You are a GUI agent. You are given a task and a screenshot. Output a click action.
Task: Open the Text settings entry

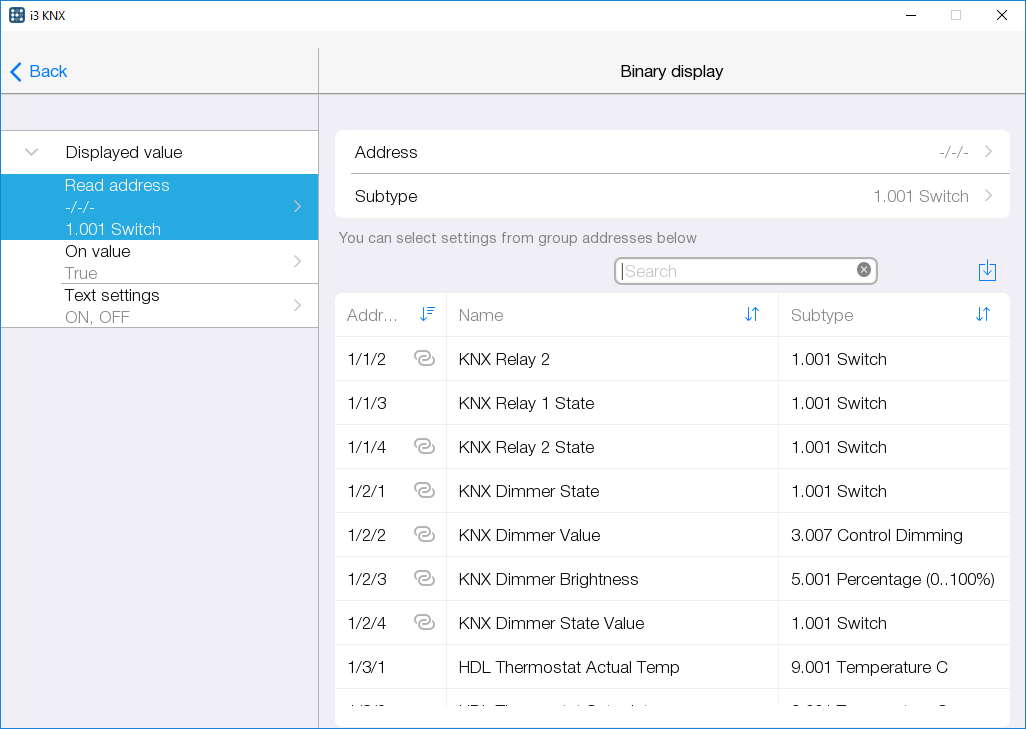(x=160, y=305)
